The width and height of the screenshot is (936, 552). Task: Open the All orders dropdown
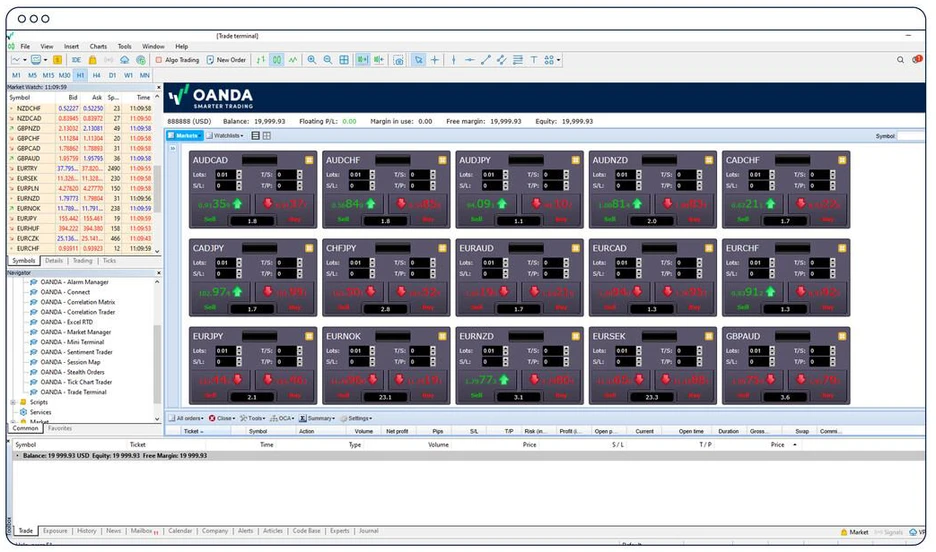tap(186, 418)
